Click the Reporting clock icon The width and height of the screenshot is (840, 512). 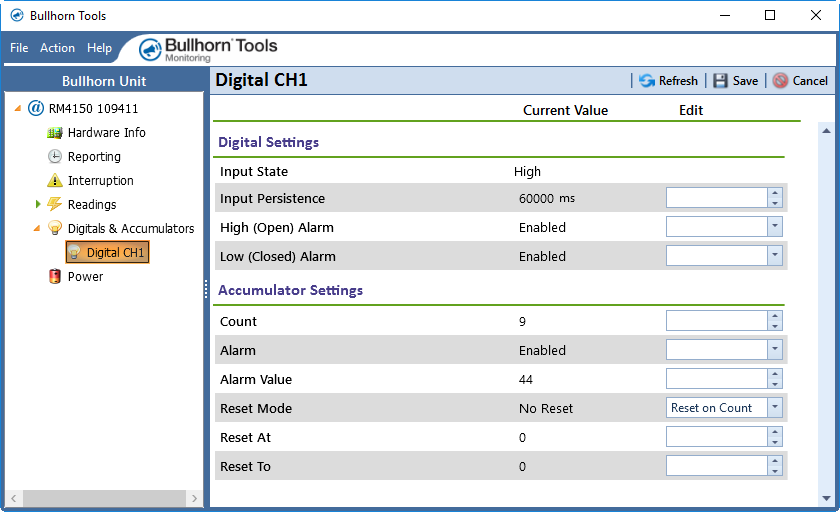55,156
